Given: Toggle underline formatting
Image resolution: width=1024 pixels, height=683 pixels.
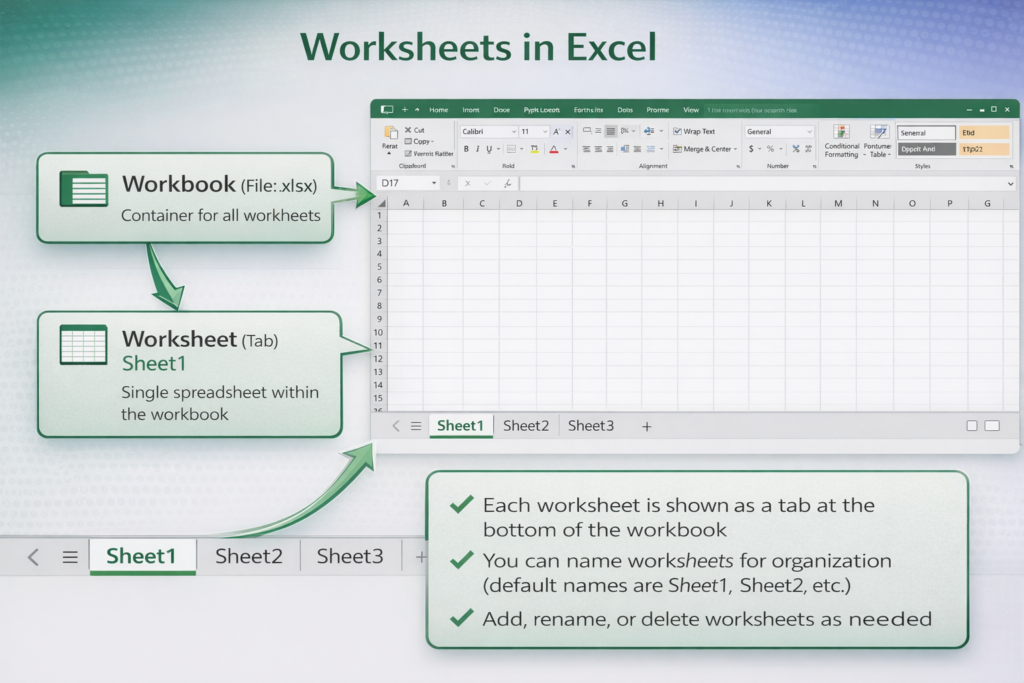Looking at the screenshot, I should point(490,149).
